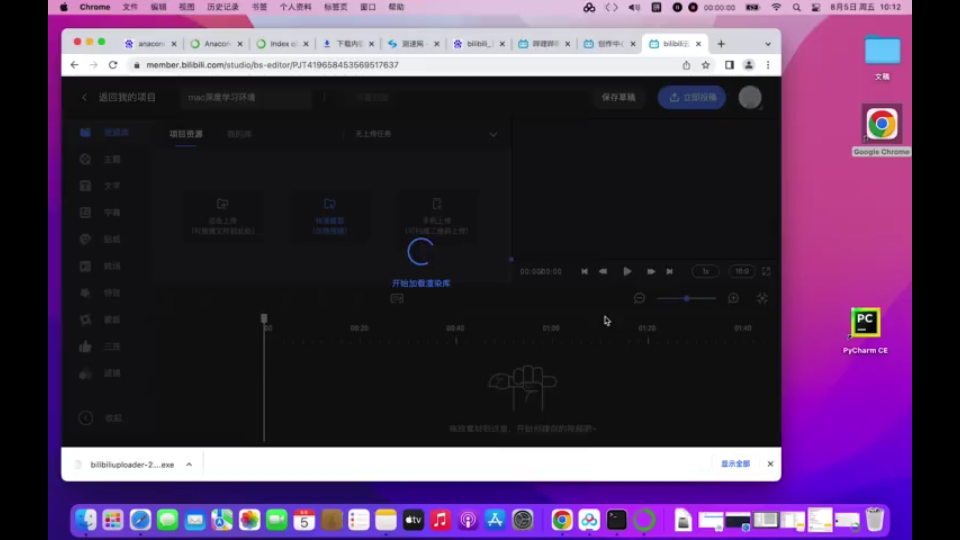The height and width of the screenshot is (540, 960).
Task: Click 显示全部 in the downloads bar
Action: [x=735, y=464]
